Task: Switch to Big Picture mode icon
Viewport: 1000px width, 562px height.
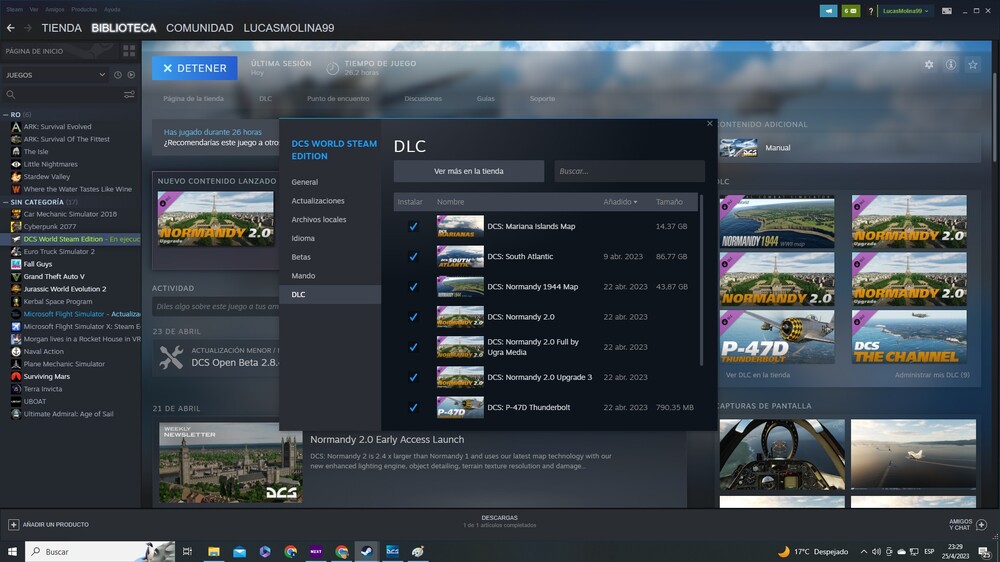Action: 947,11
